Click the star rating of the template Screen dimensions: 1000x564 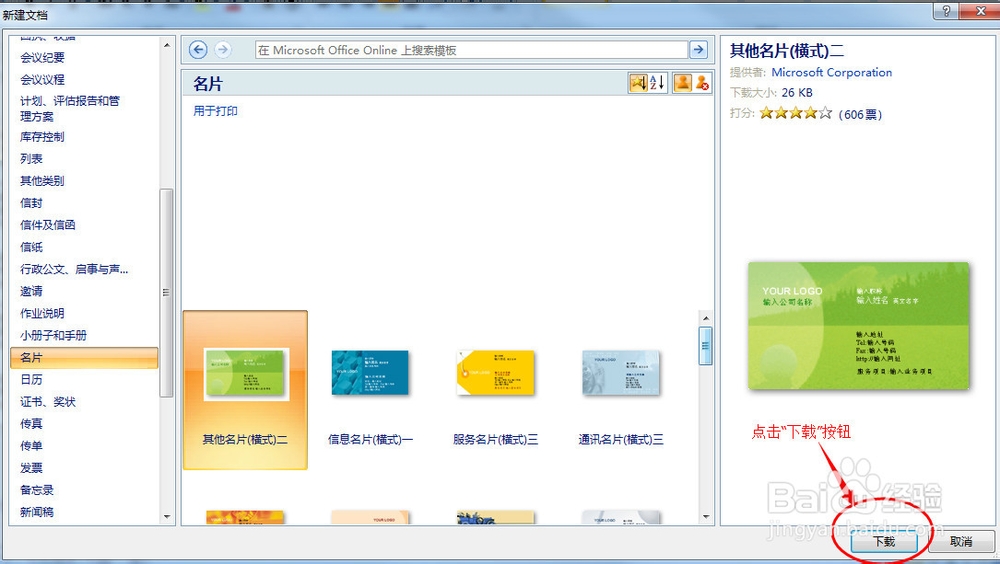point(796,114)
